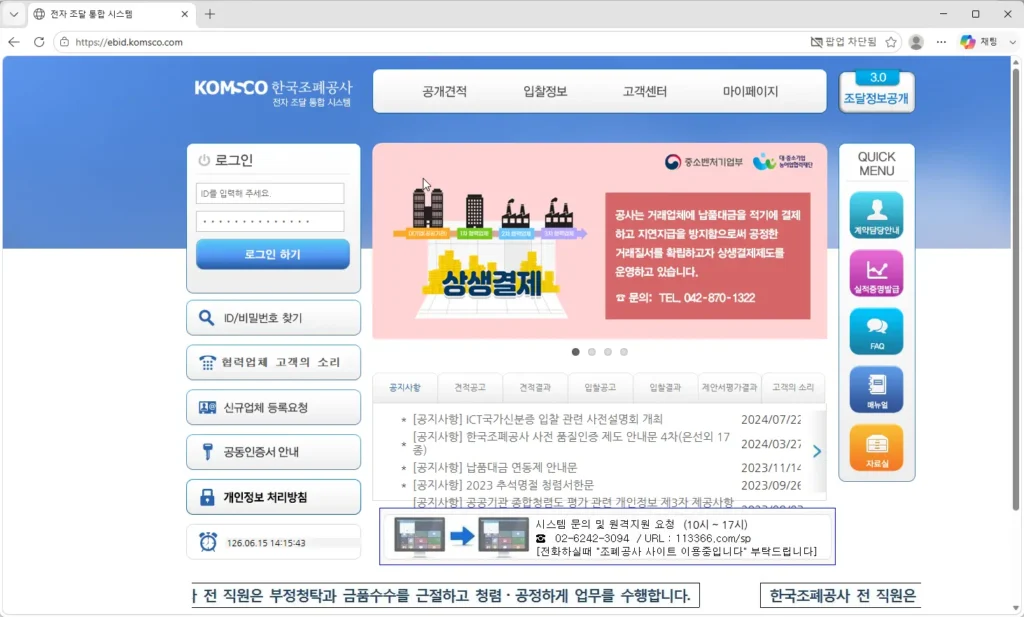The image size is (1024, 617).
Task: Click the browser address bar URL
Action: point(129,42)
